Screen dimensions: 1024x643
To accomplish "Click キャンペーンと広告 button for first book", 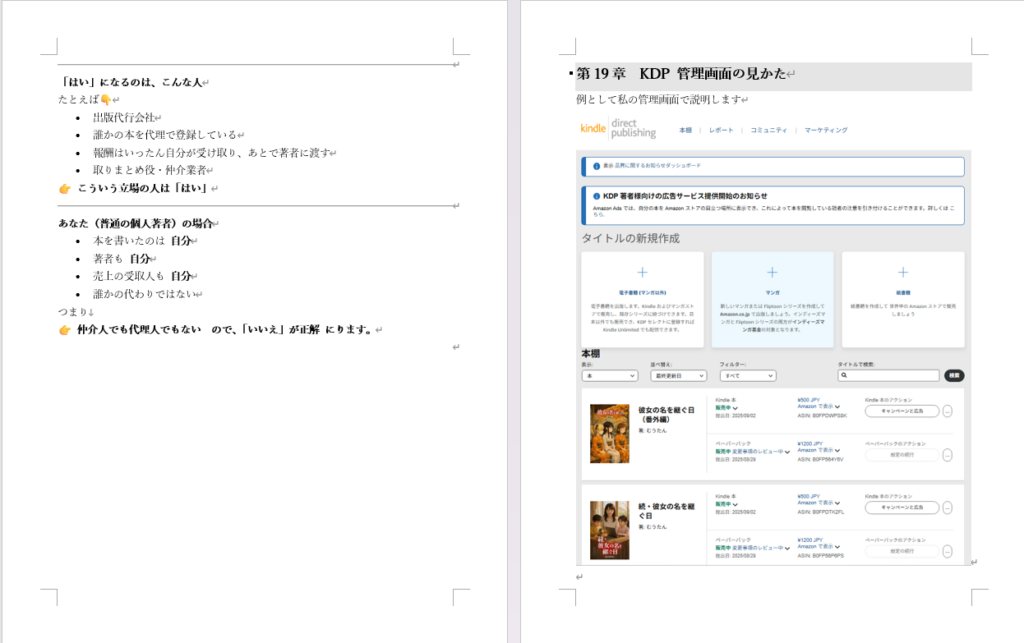I will click(x=902, y=411).
